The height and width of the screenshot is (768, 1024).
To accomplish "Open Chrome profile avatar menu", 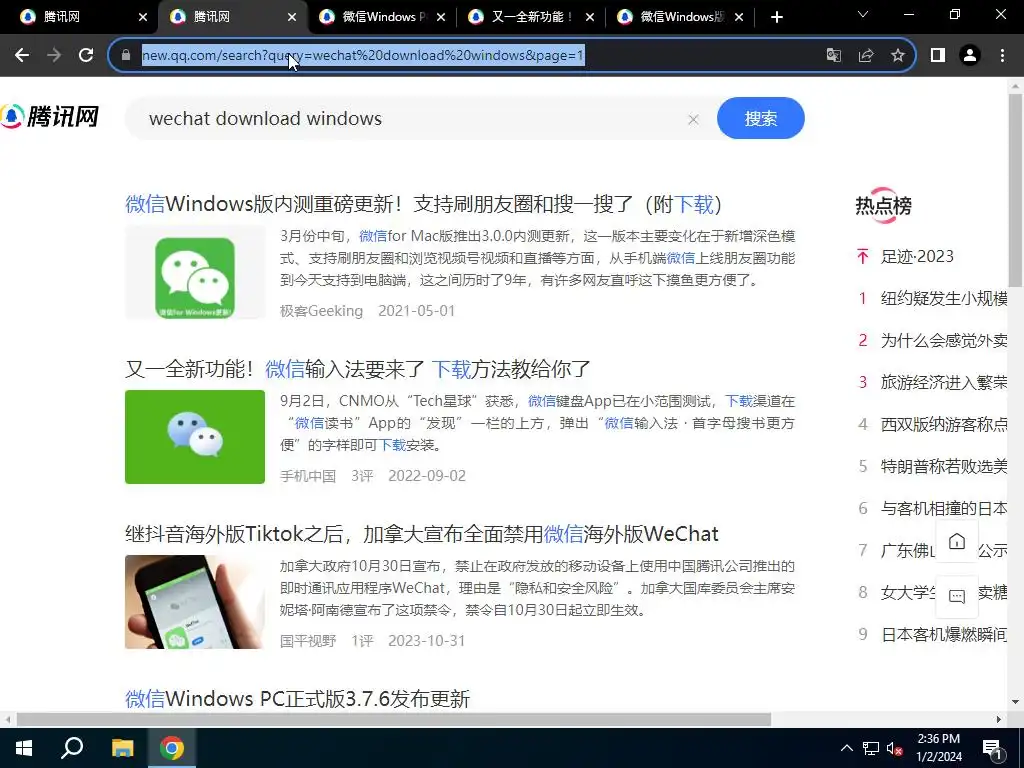I will click(970, 56).
